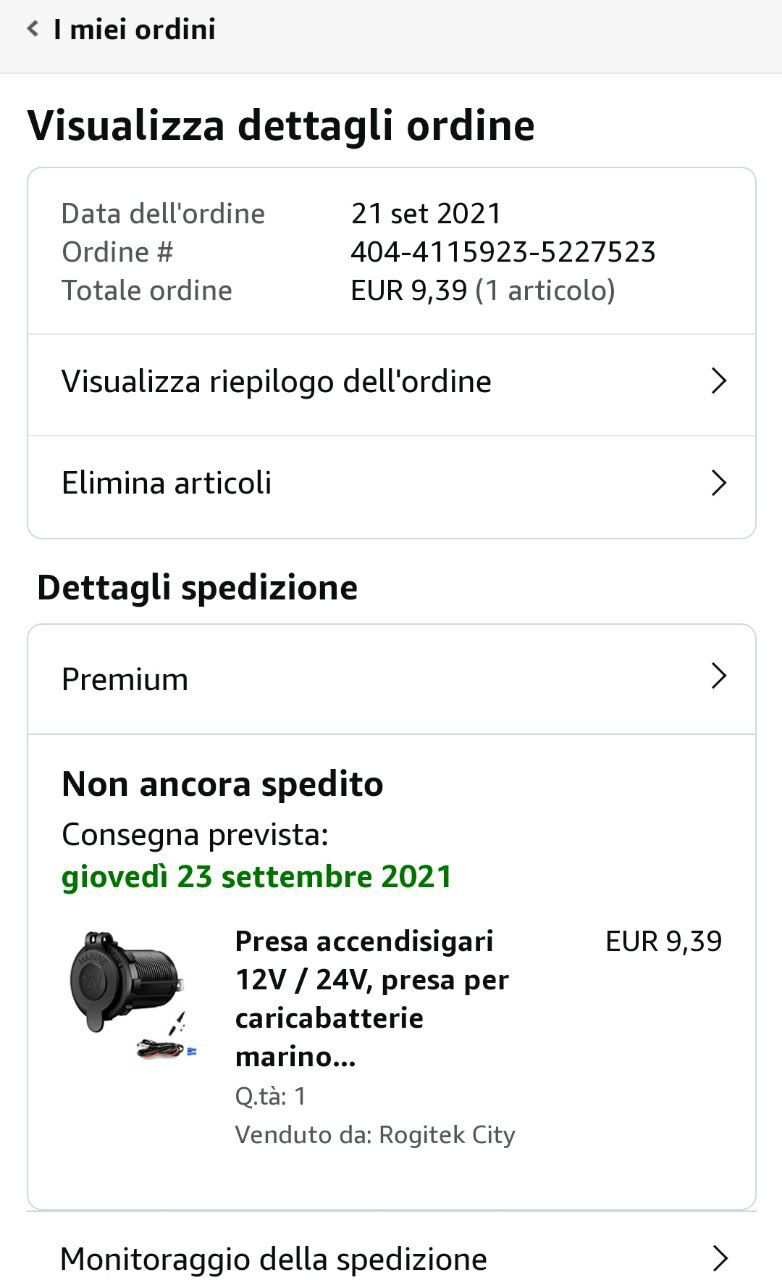Viewport: 782px width, 1280px height.
Task: Tap the back arrow beside I miei ordini
Action: 33,30
